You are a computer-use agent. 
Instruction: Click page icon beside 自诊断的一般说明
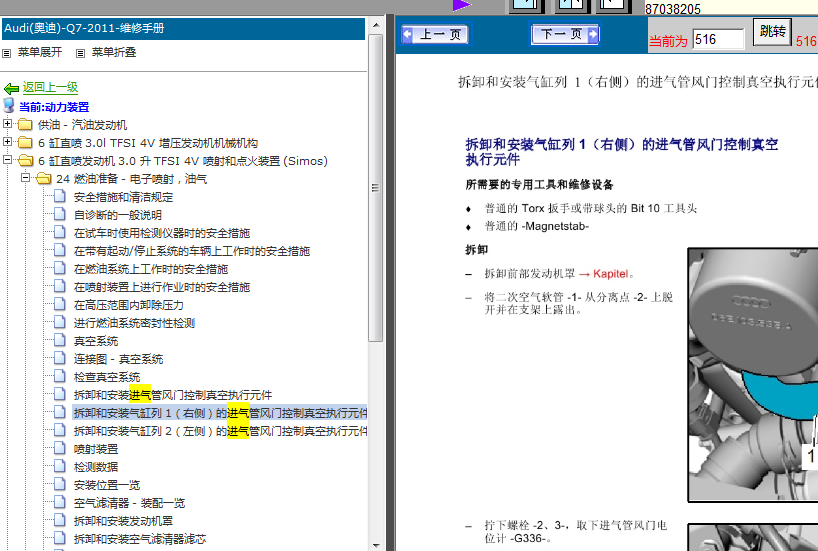click(x=60, y=214)
